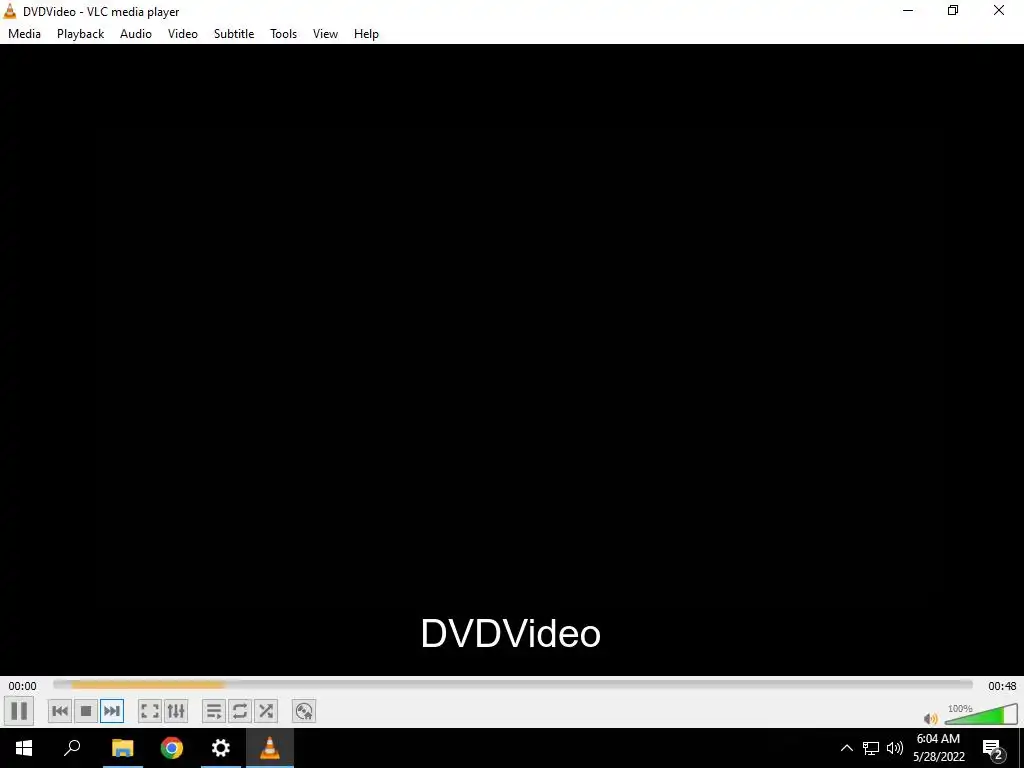Skip to next media with skip-forward button

(112, 711)
